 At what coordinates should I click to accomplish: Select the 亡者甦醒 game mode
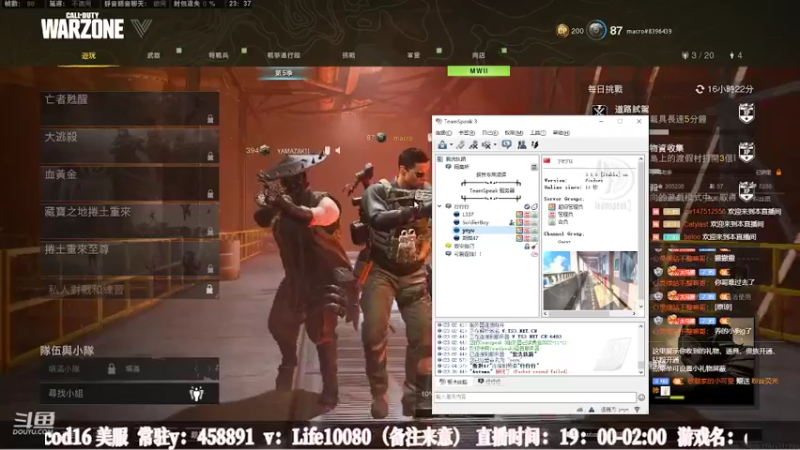[x=130, y=108]
